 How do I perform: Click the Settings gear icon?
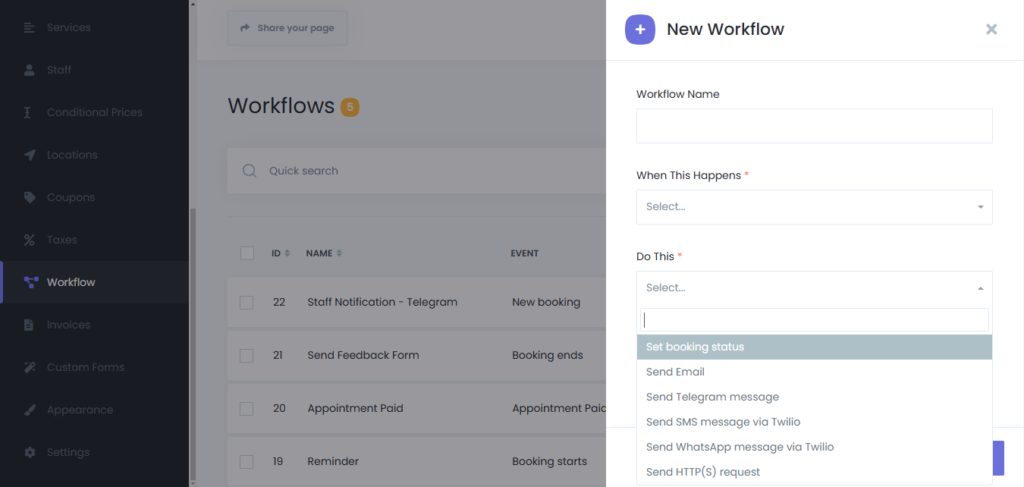29,452
